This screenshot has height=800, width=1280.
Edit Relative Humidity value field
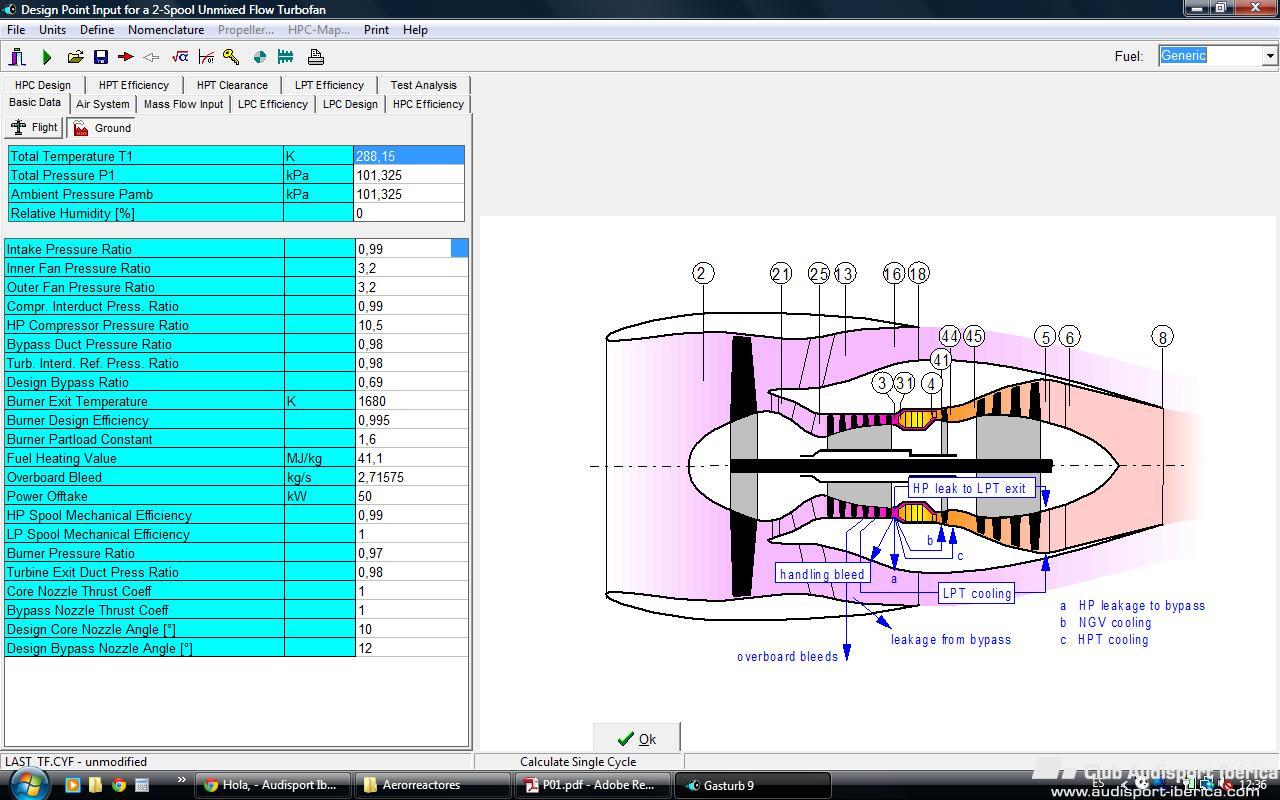click(x=409, y=213)
